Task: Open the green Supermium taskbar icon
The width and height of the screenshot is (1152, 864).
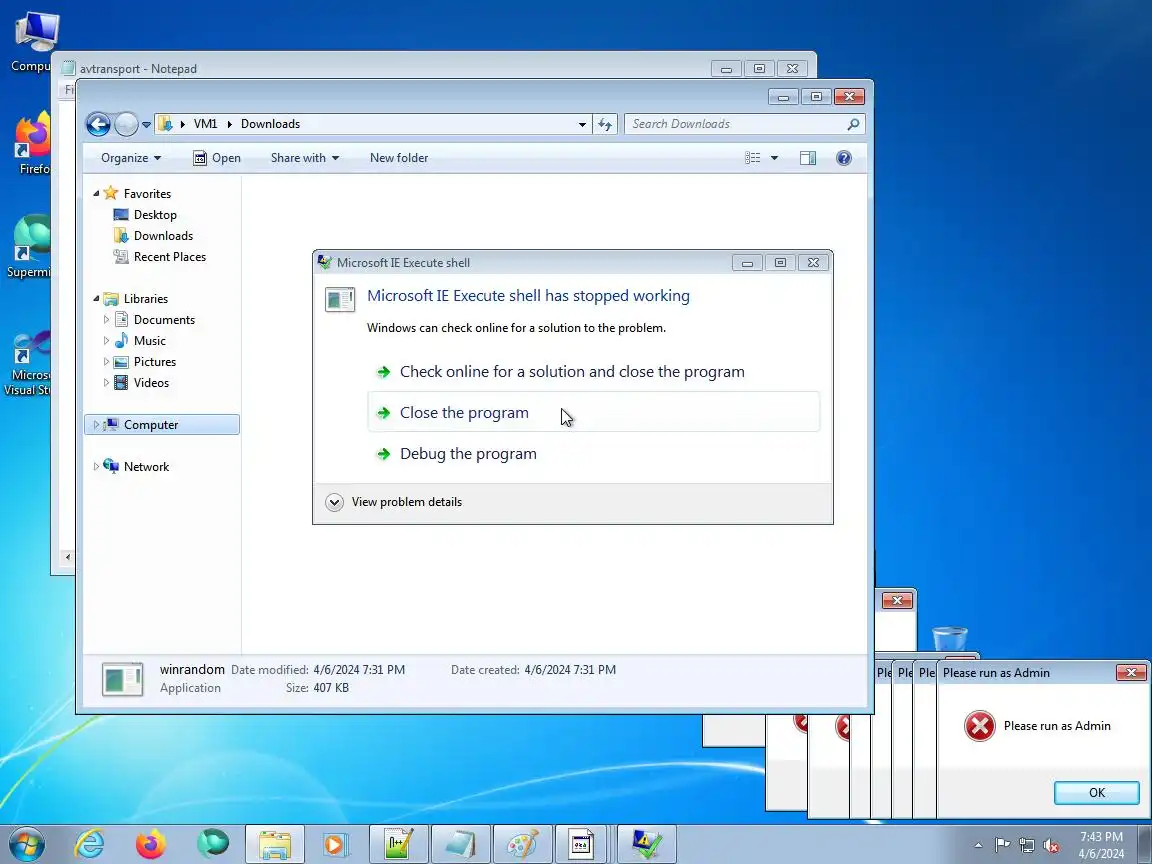Action: click(213, 844)
